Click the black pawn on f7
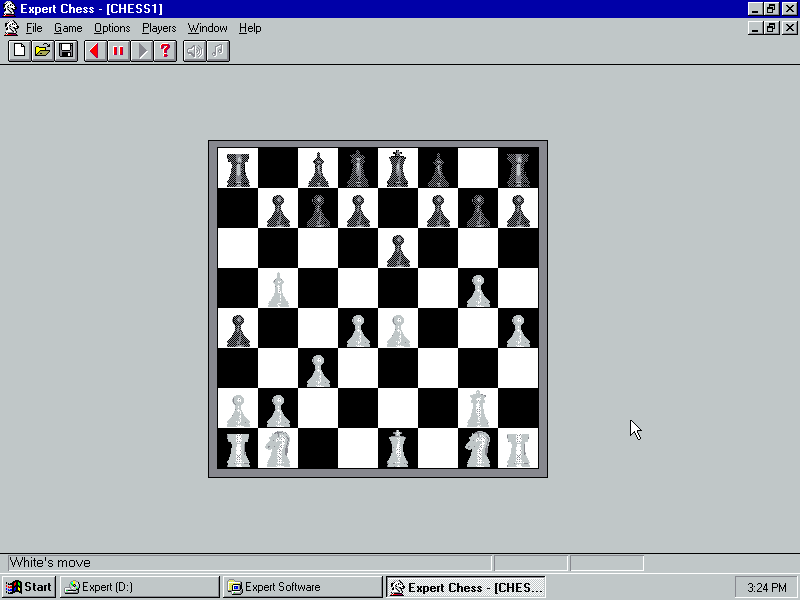Image resolution: width=800 pixels, height=600 pixels. tap(438, 211)
